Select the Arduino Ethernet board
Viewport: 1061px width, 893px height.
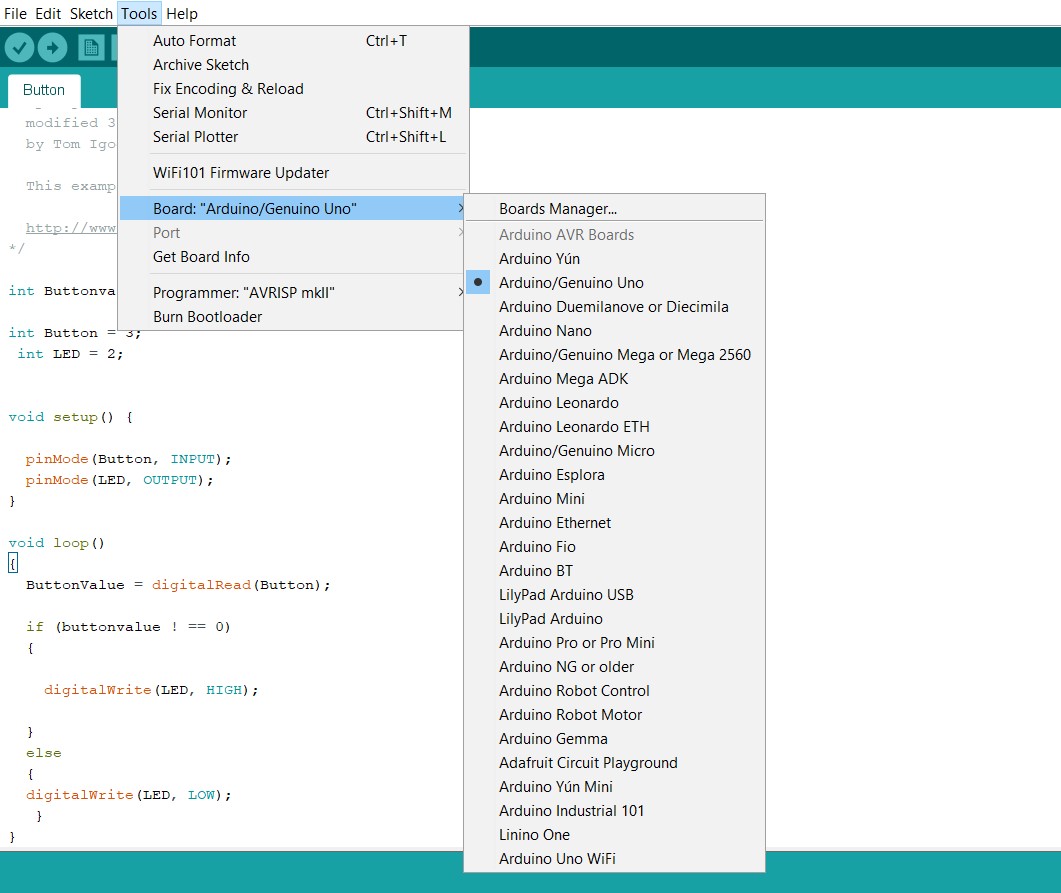pos(614,523)
